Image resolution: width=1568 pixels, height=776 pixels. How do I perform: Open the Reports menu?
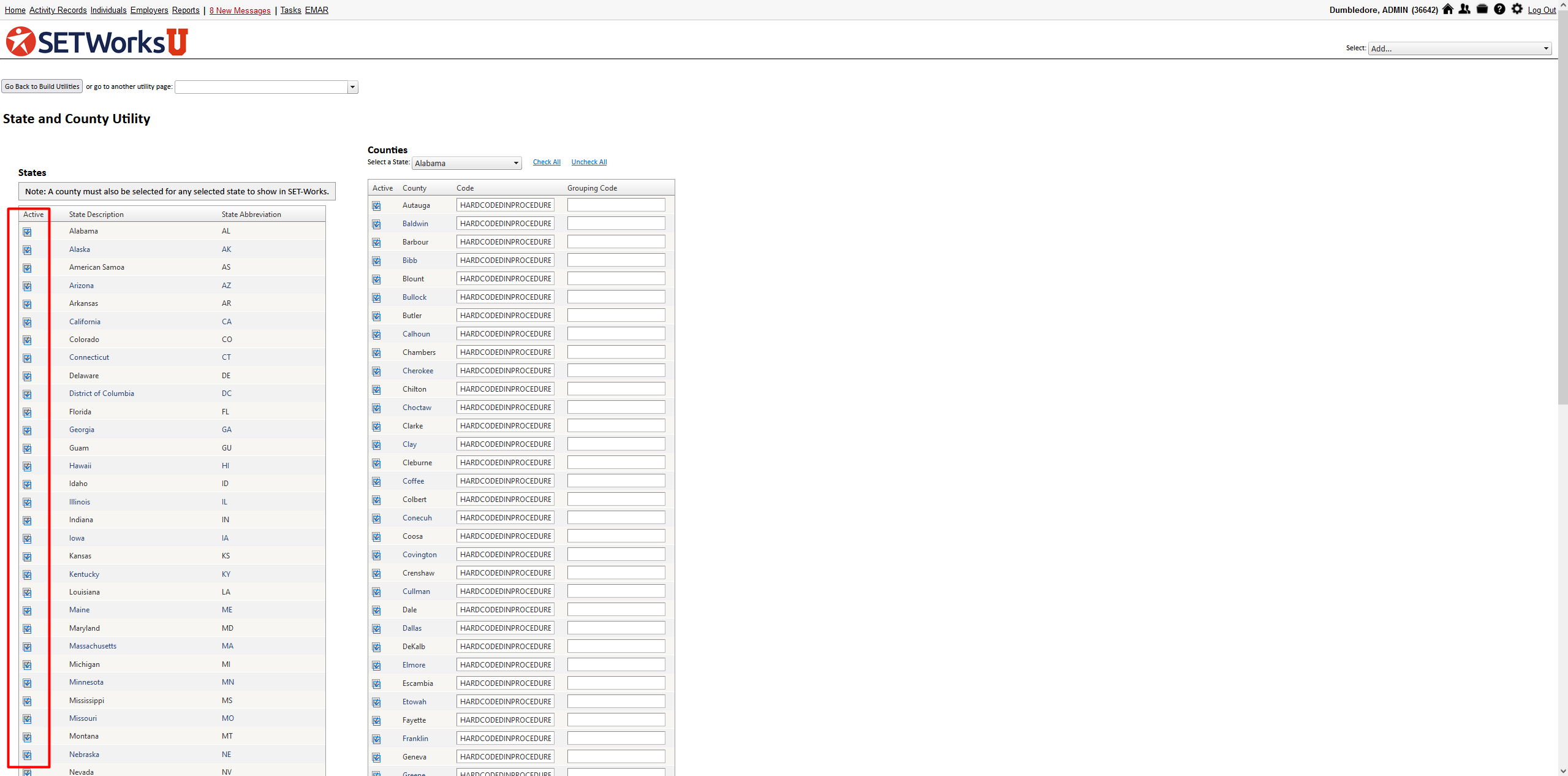click(186, 10)
